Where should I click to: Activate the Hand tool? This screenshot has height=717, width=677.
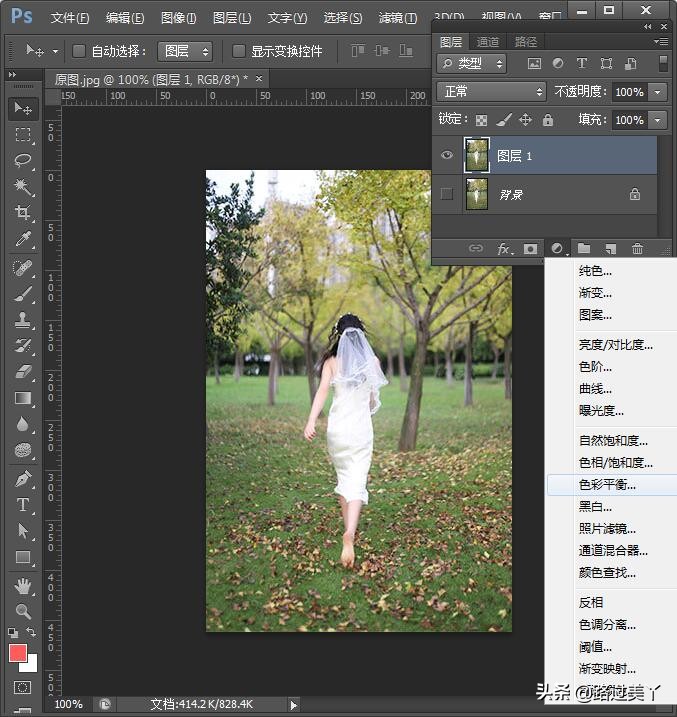tap(23, 585)
